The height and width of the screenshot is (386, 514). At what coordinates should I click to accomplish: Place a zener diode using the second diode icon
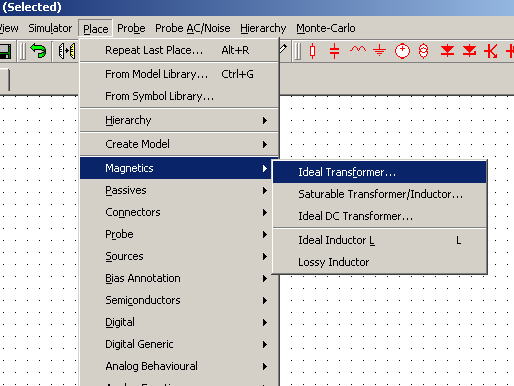(469, 51)
